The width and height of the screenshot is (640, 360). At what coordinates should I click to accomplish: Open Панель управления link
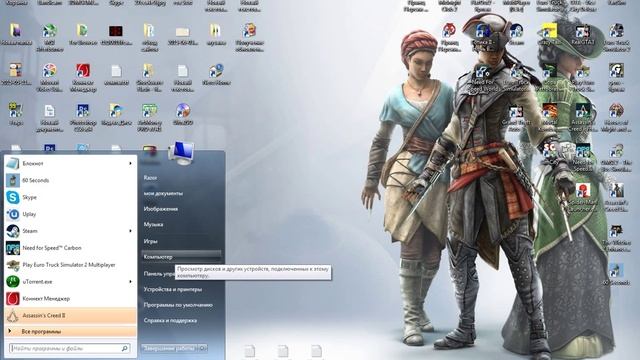159,274
